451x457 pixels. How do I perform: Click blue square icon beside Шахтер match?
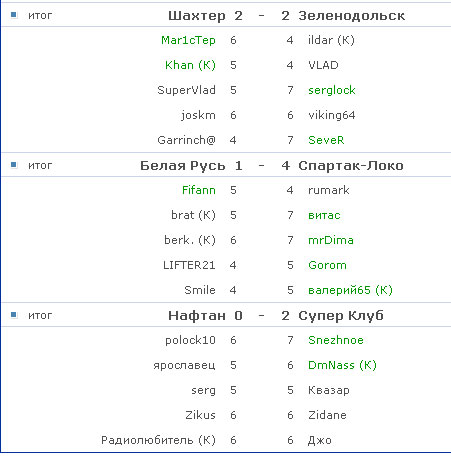pos(14,15)
